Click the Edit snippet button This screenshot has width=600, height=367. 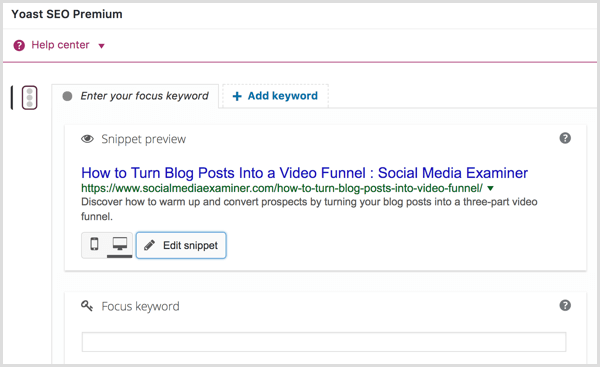[x=181, y=245]
